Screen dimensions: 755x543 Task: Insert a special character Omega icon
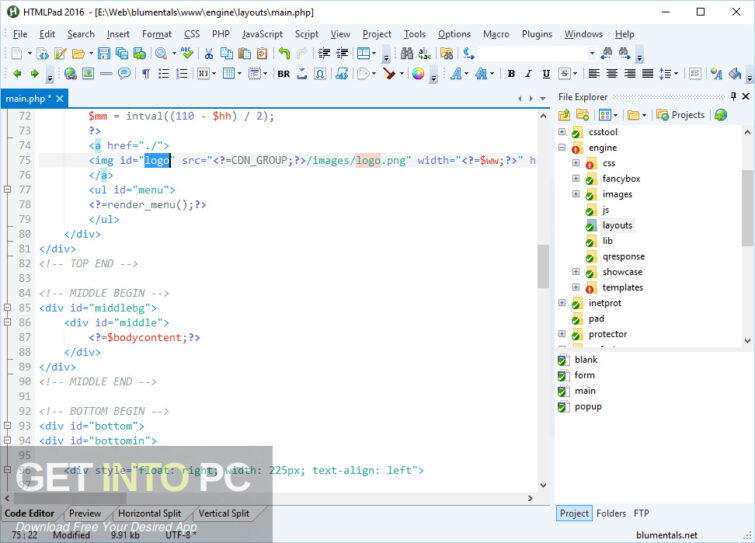[x=320, y=74]
